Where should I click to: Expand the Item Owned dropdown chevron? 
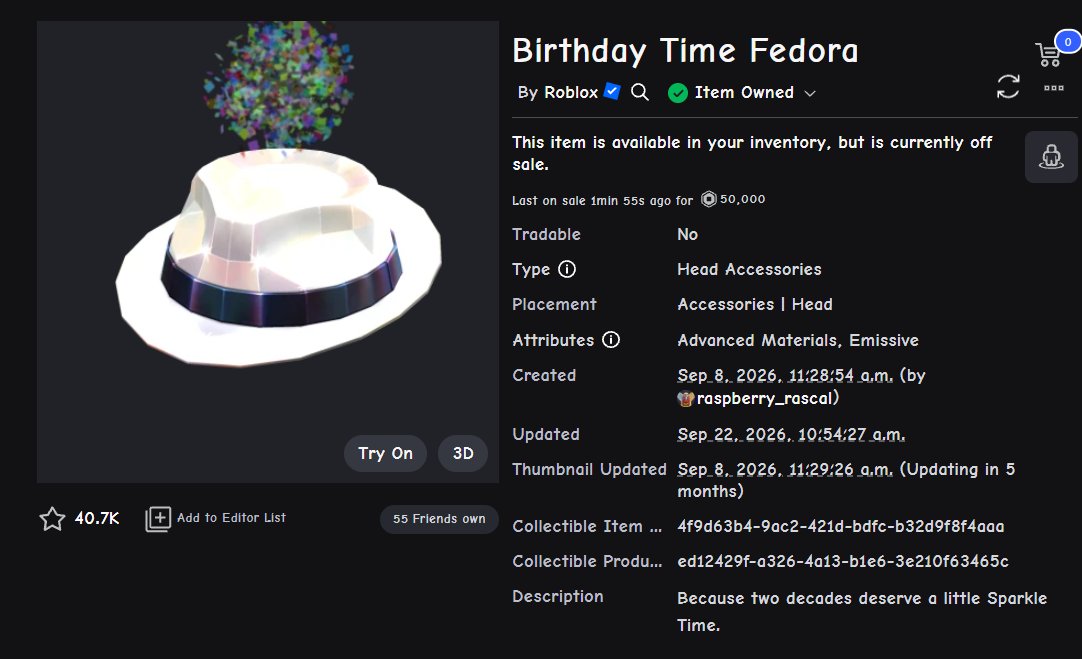(810, 93)
